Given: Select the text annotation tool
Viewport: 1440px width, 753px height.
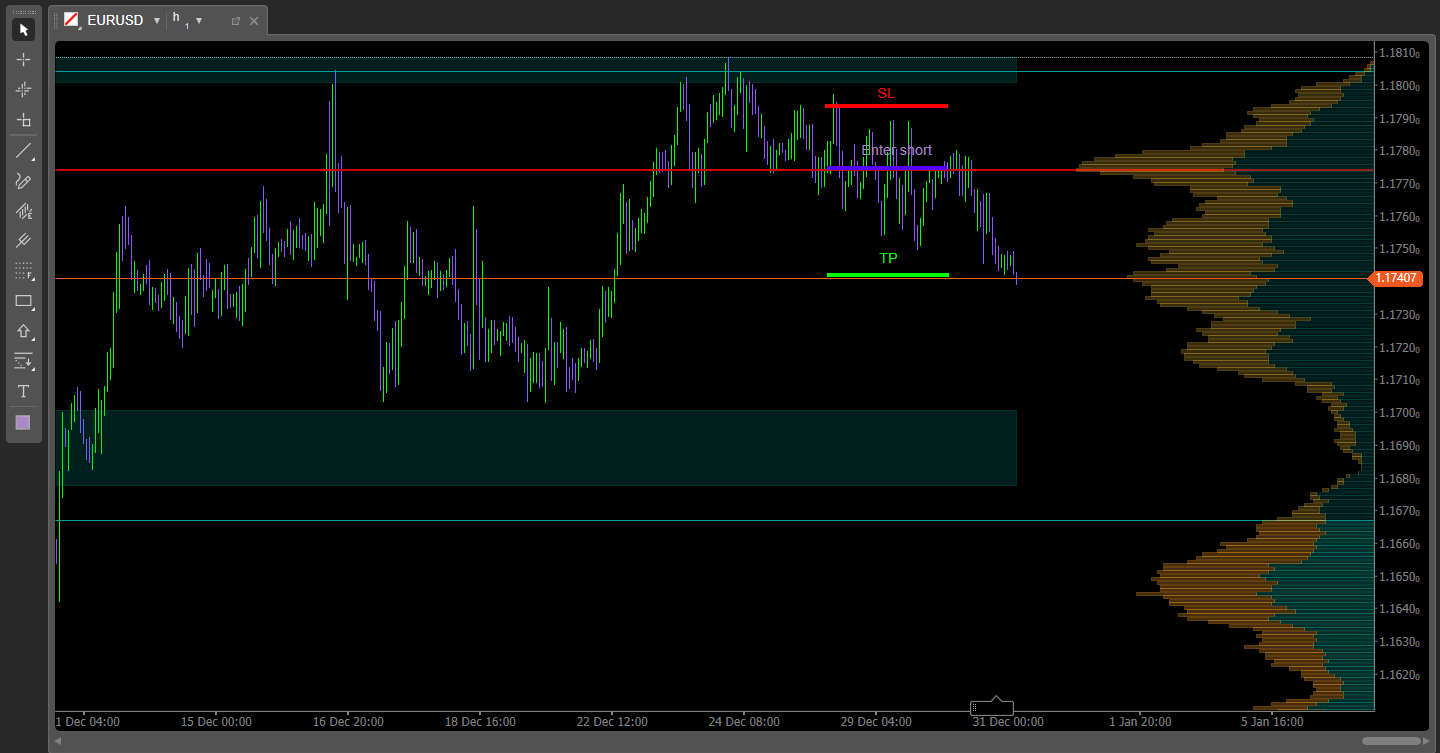Looking at the screenshot, I should [23, 391].
